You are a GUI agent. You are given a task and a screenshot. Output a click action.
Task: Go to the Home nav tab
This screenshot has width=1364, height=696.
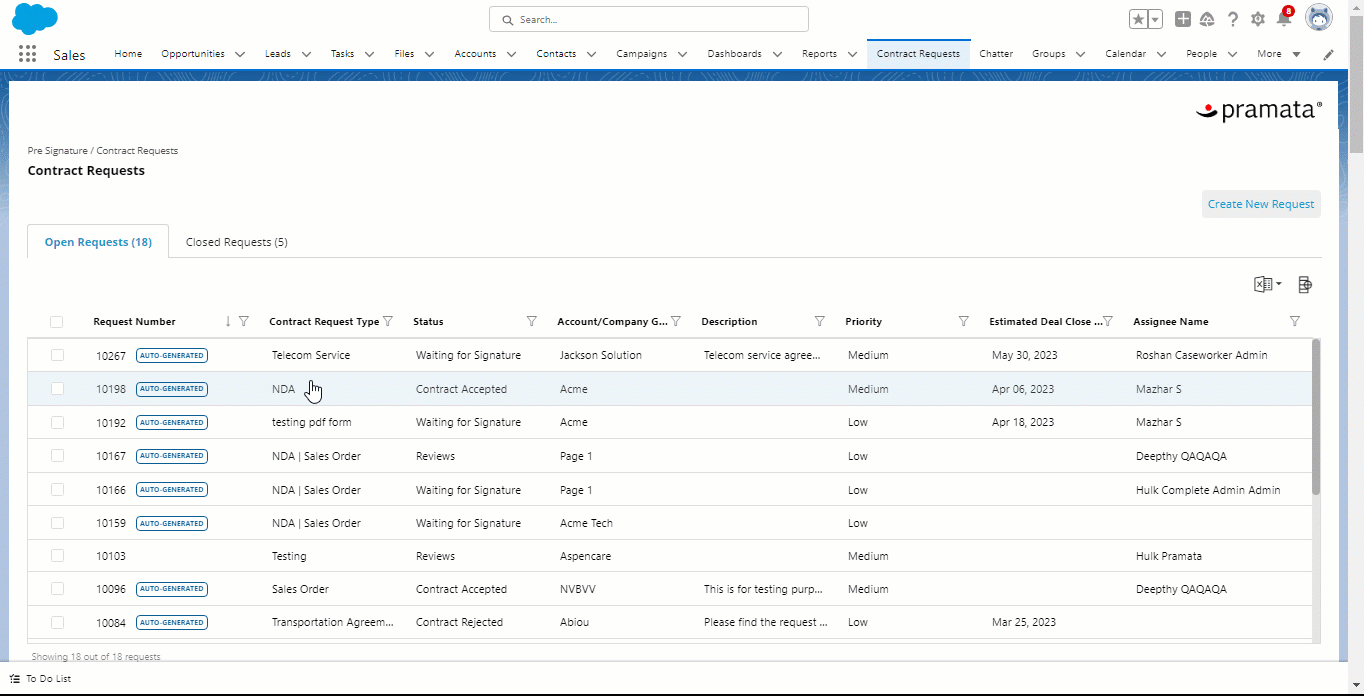[x=128, y=54]
